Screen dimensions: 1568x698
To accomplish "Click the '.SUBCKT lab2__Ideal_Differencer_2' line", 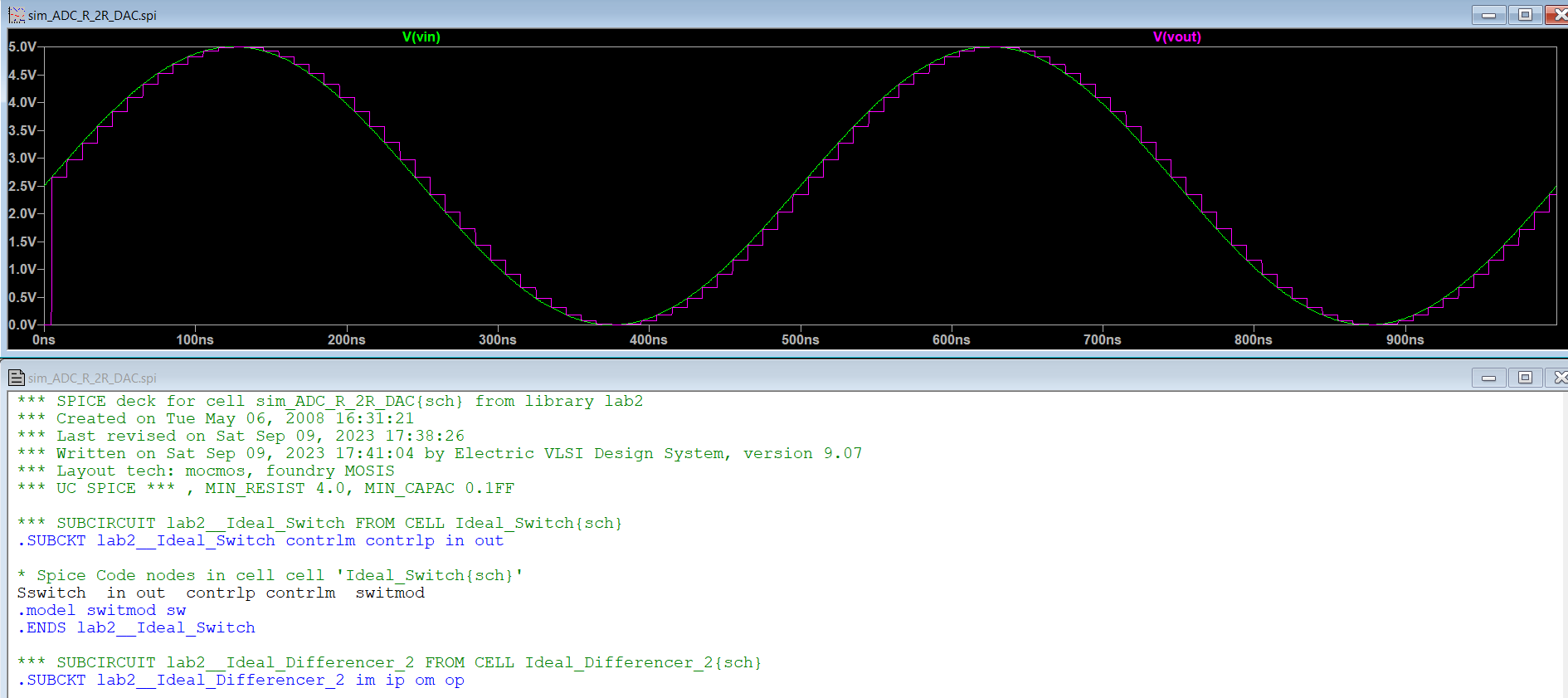I will pyautogui.click(x=241, y=681).
